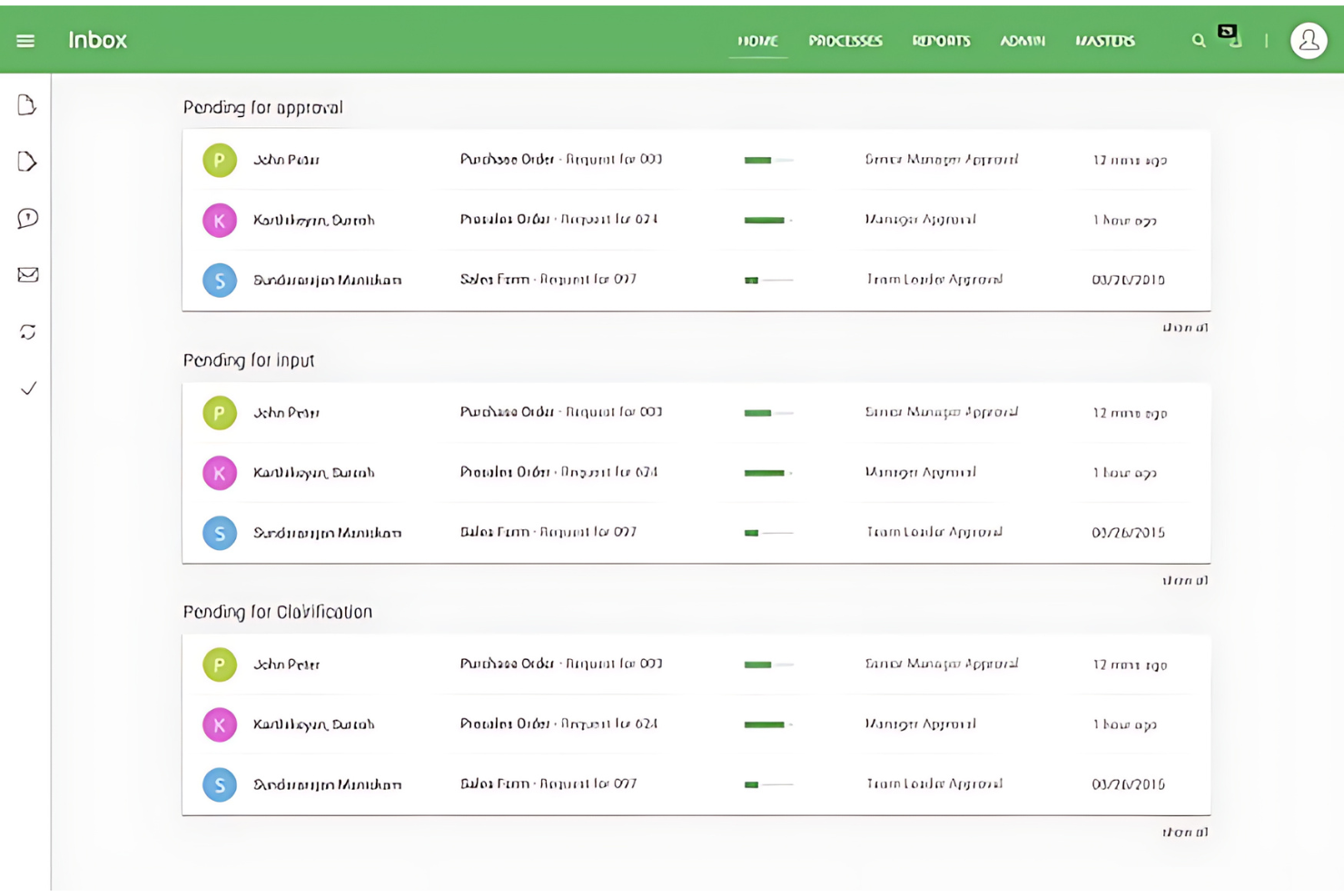Screen dimensions: 1344x896
Task: Expand the HOME menu underline tab
Action: click(x=757, y=40)
